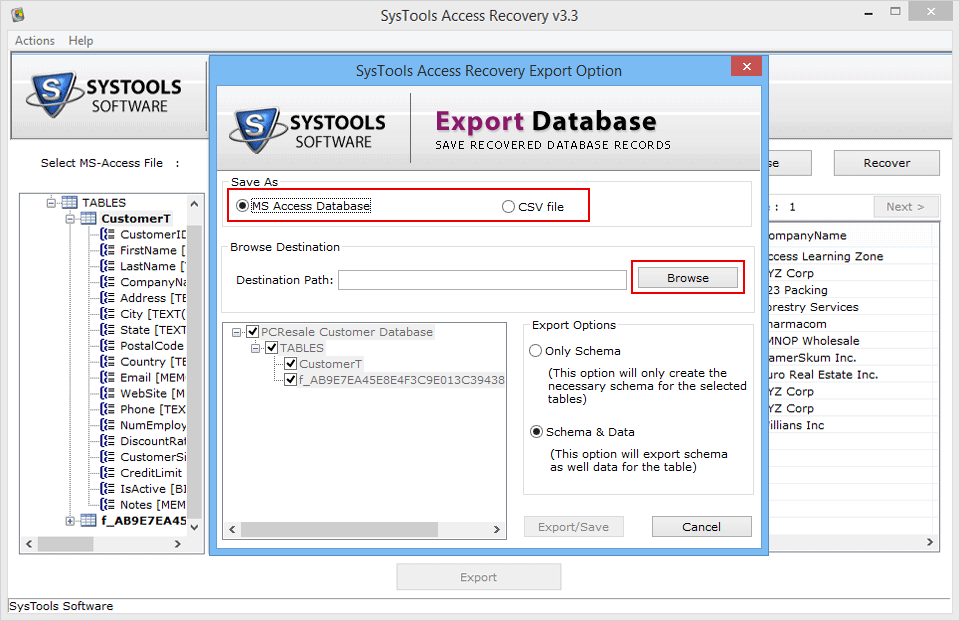Screen dimensions: 960x621
Task: Click the LastName field icon in left tree
Action: pyautogui.click(x=107, y=266)
